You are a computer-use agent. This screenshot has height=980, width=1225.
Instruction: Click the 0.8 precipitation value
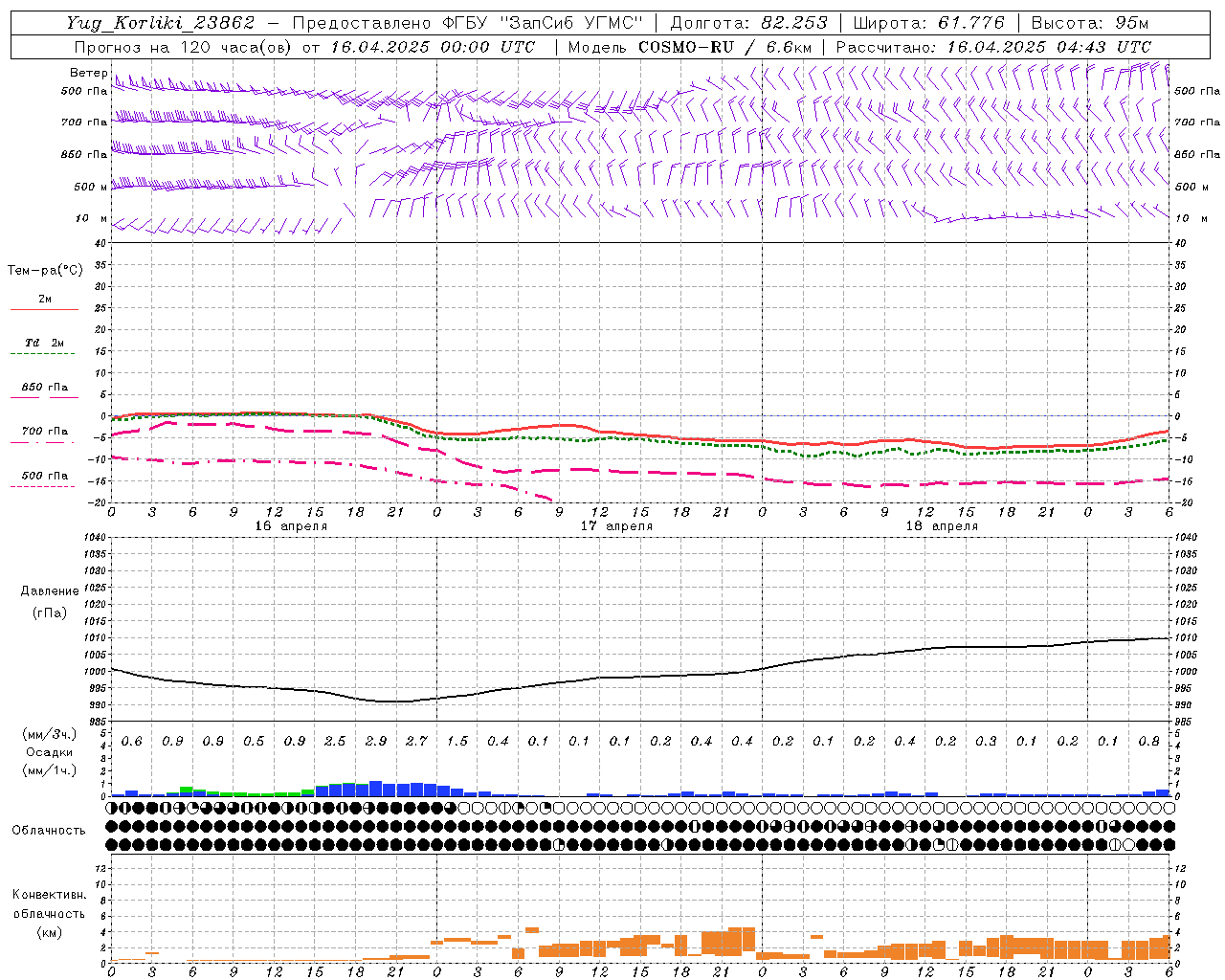1148,742
